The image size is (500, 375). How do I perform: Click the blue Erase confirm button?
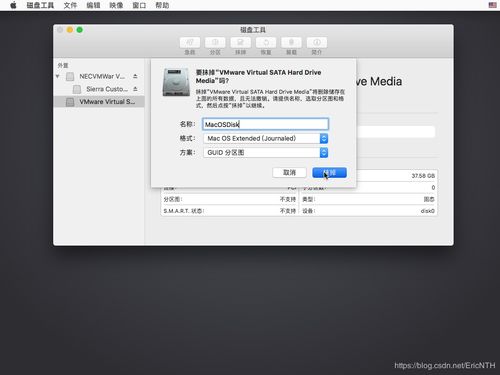coord(329,173)
